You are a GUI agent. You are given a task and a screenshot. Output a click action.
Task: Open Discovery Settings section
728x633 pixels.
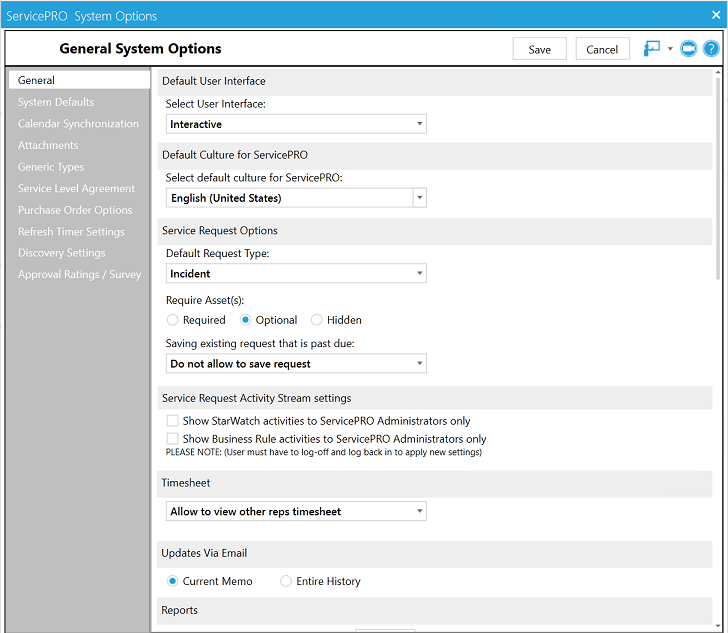61,253
